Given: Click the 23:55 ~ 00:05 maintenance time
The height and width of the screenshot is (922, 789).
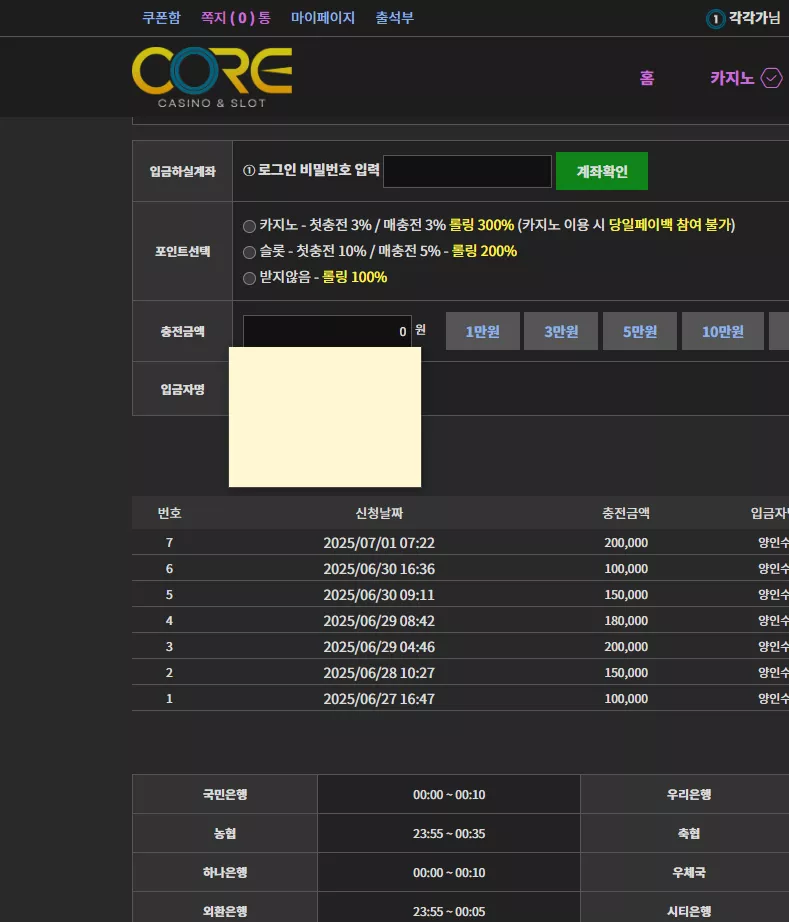Looking at the screenshot, I should tap(449, 911).
